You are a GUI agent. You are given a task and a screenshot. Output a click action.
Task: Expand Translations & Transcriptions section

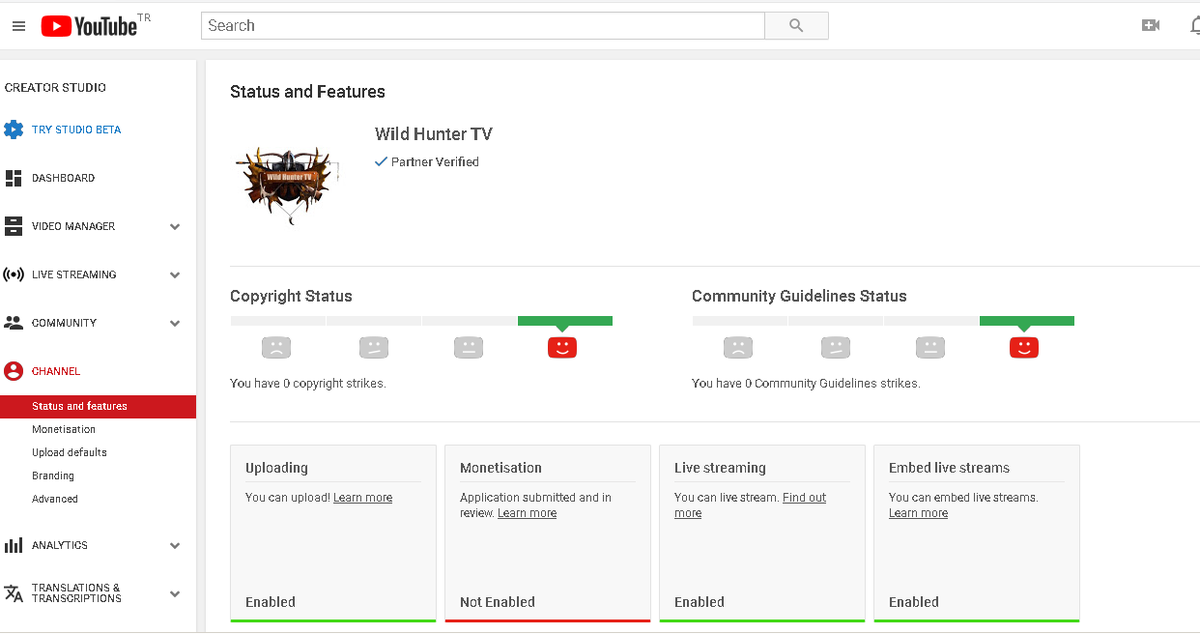pos(175,594)
